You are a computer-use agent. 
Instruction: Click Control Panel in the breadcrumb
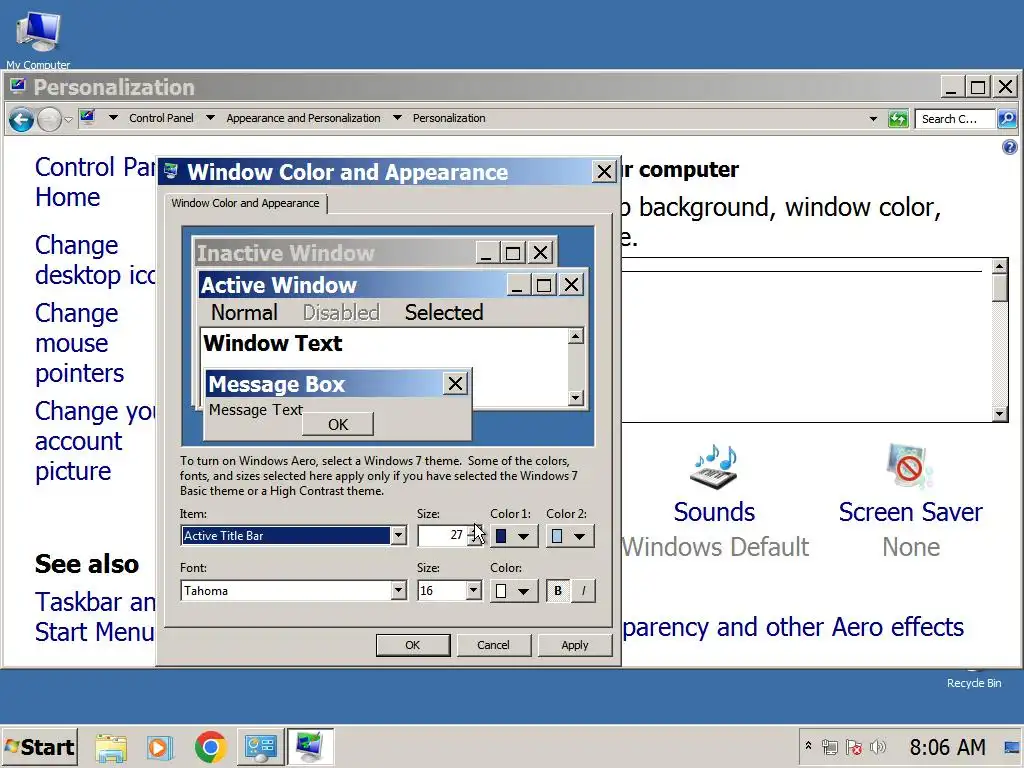[x=161, y=118]
